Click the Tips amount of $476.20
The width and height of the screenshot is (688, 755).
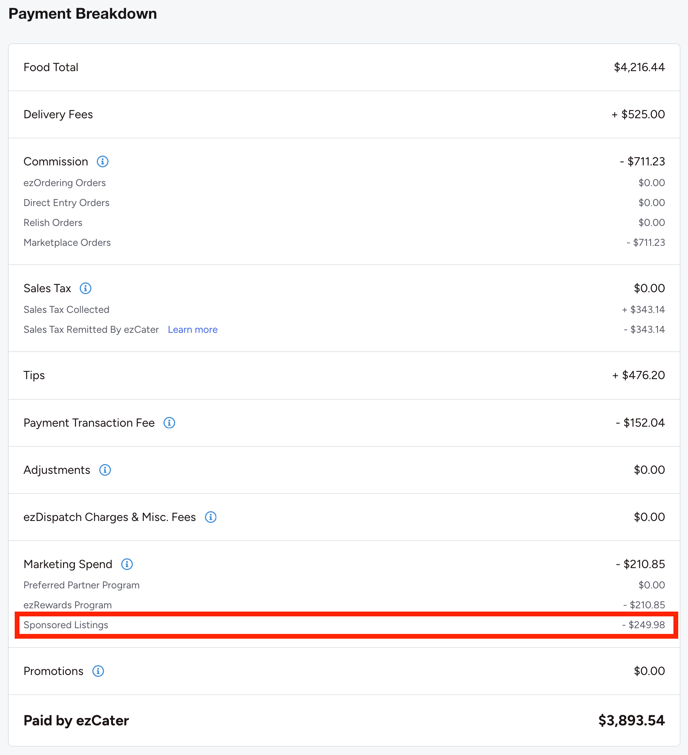point(638,376)
